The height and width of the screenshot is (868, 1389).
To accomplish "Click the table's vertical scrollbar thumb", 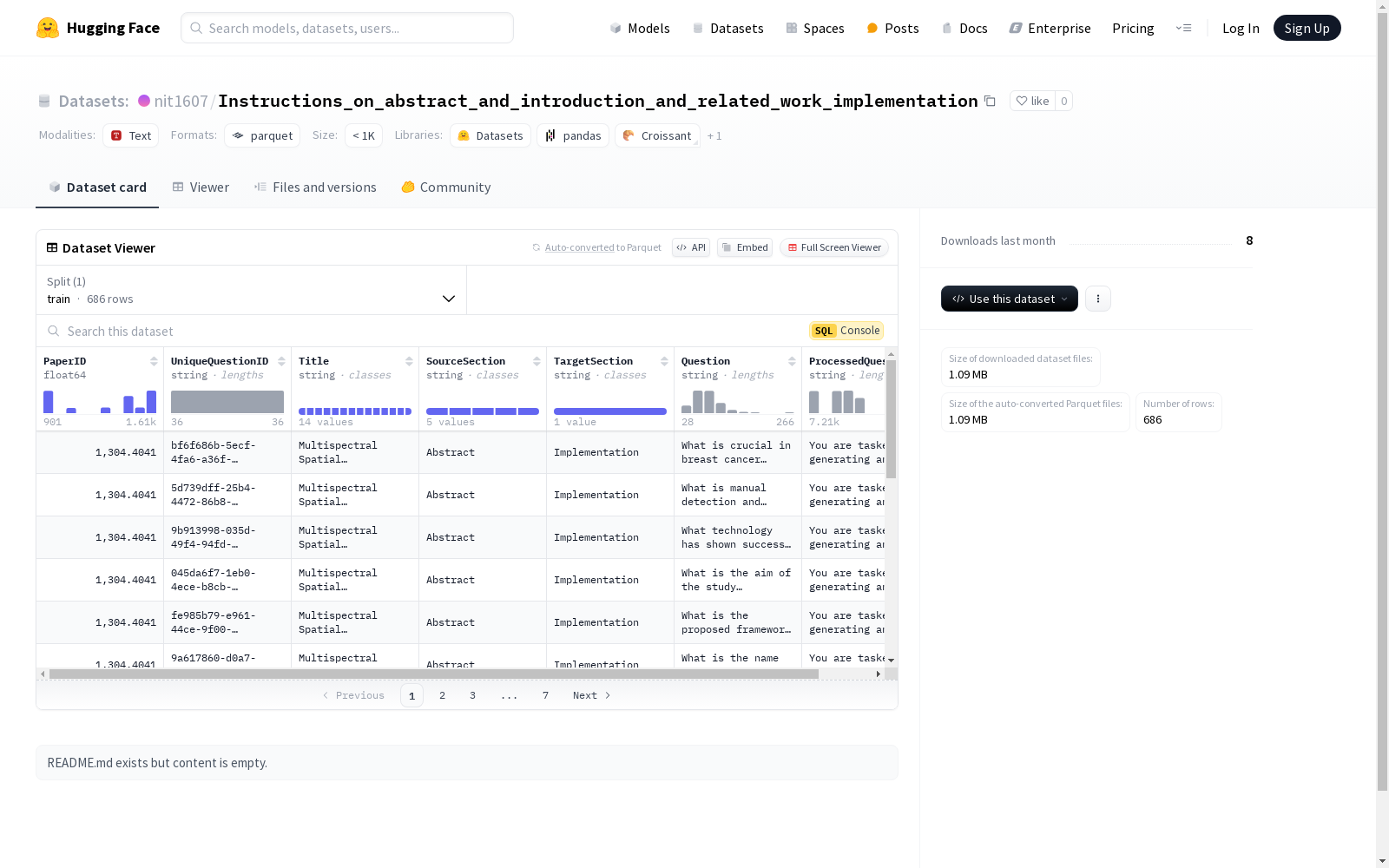I will (891, 418).
